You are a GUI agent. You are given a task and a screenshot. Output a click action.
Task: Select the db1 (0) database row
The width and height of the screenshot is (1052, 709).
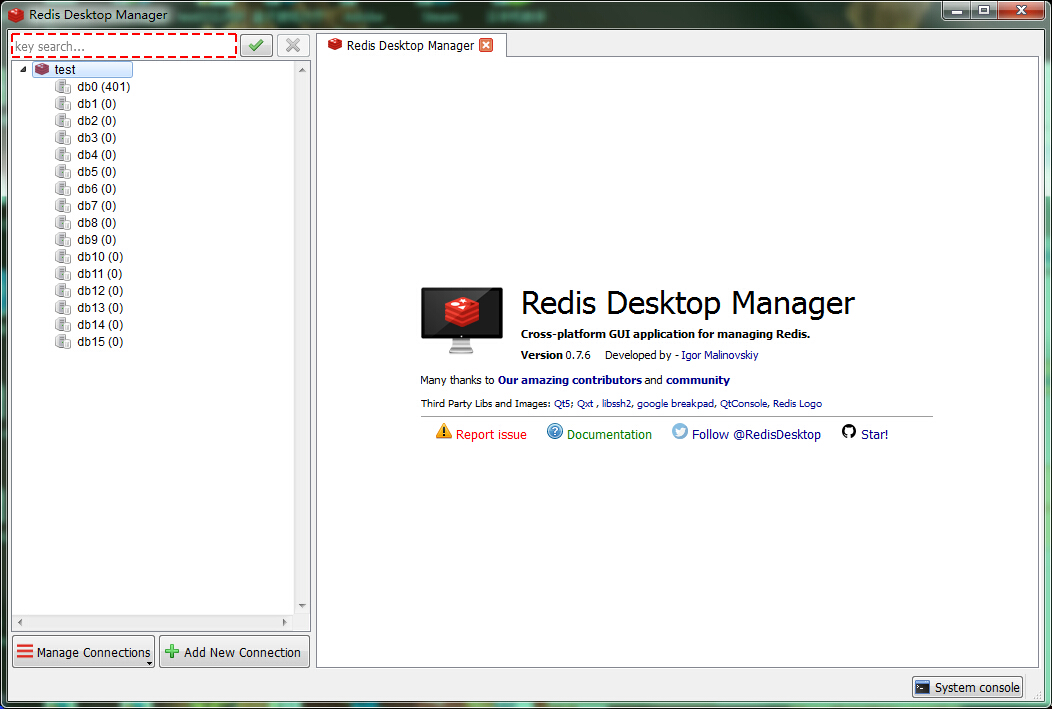(97, 103)
